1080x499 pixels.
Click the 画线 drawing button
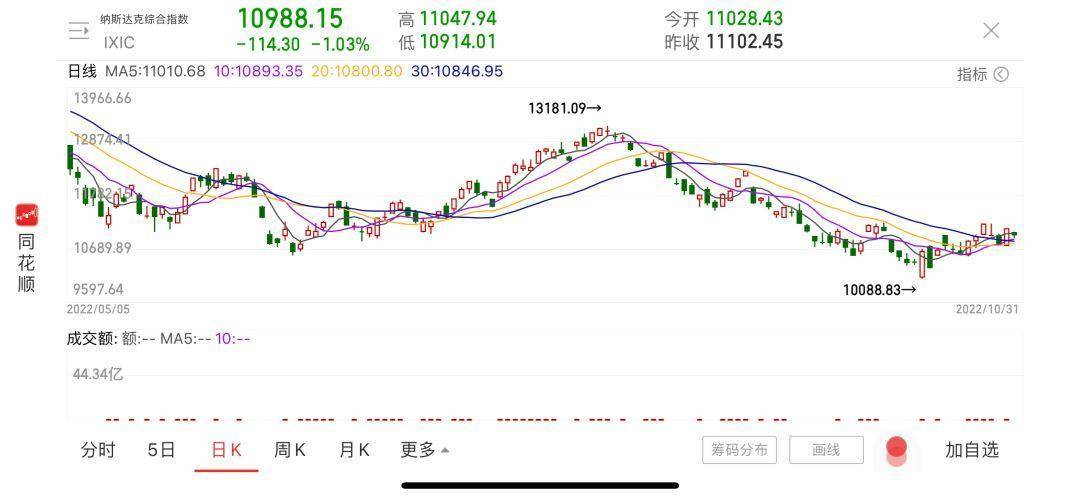[x=826, y=450]
